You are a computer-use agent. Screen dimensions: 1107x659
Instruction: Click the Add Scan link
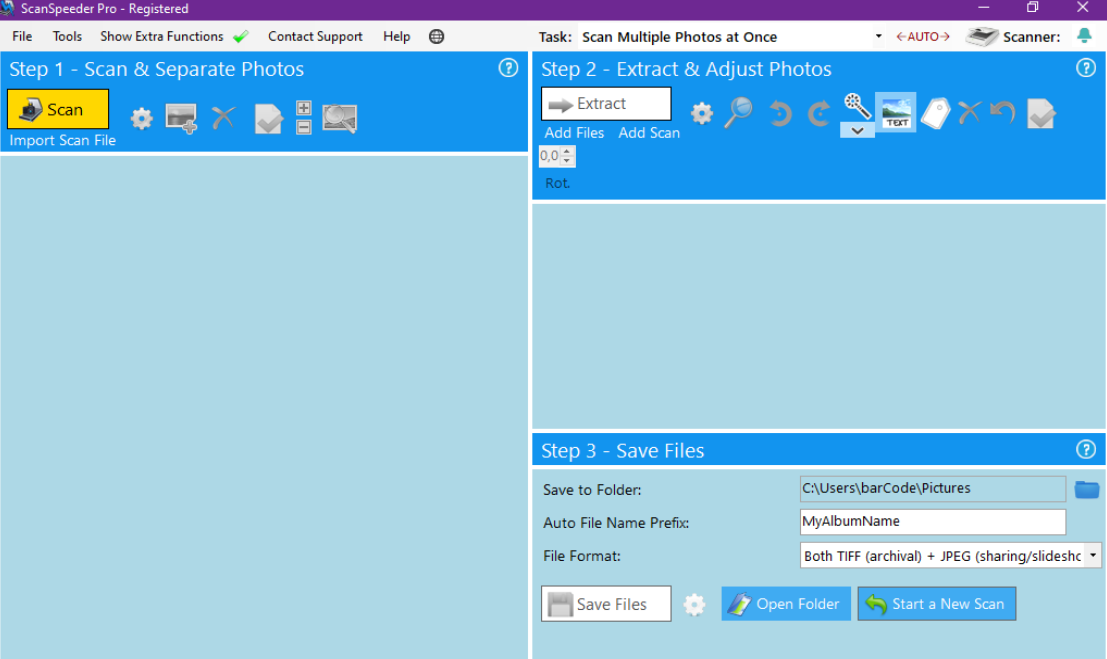pyautogui.click(x=649, y=133)
